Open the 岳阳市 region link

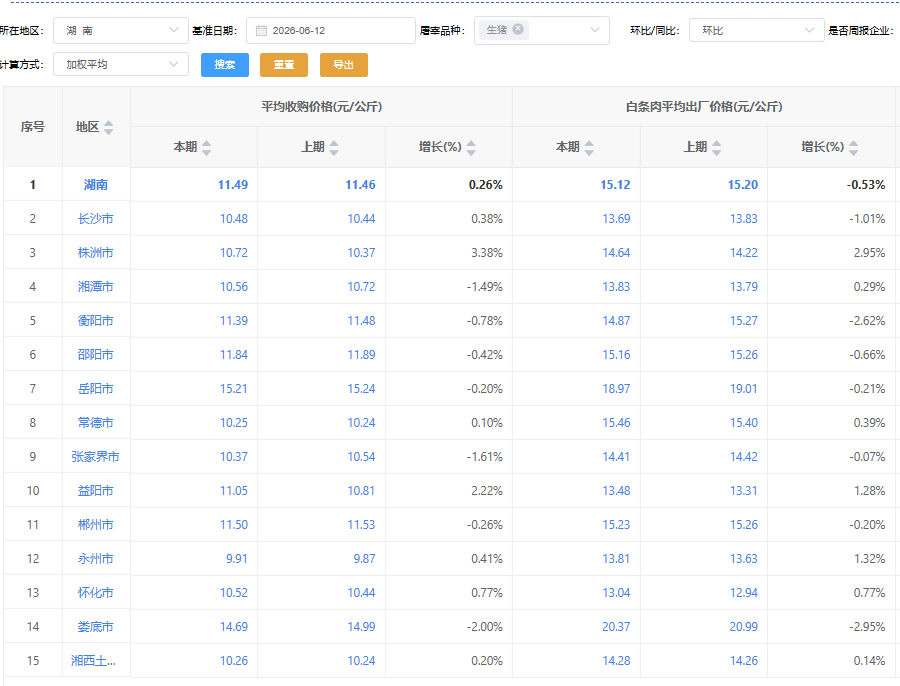96,389
